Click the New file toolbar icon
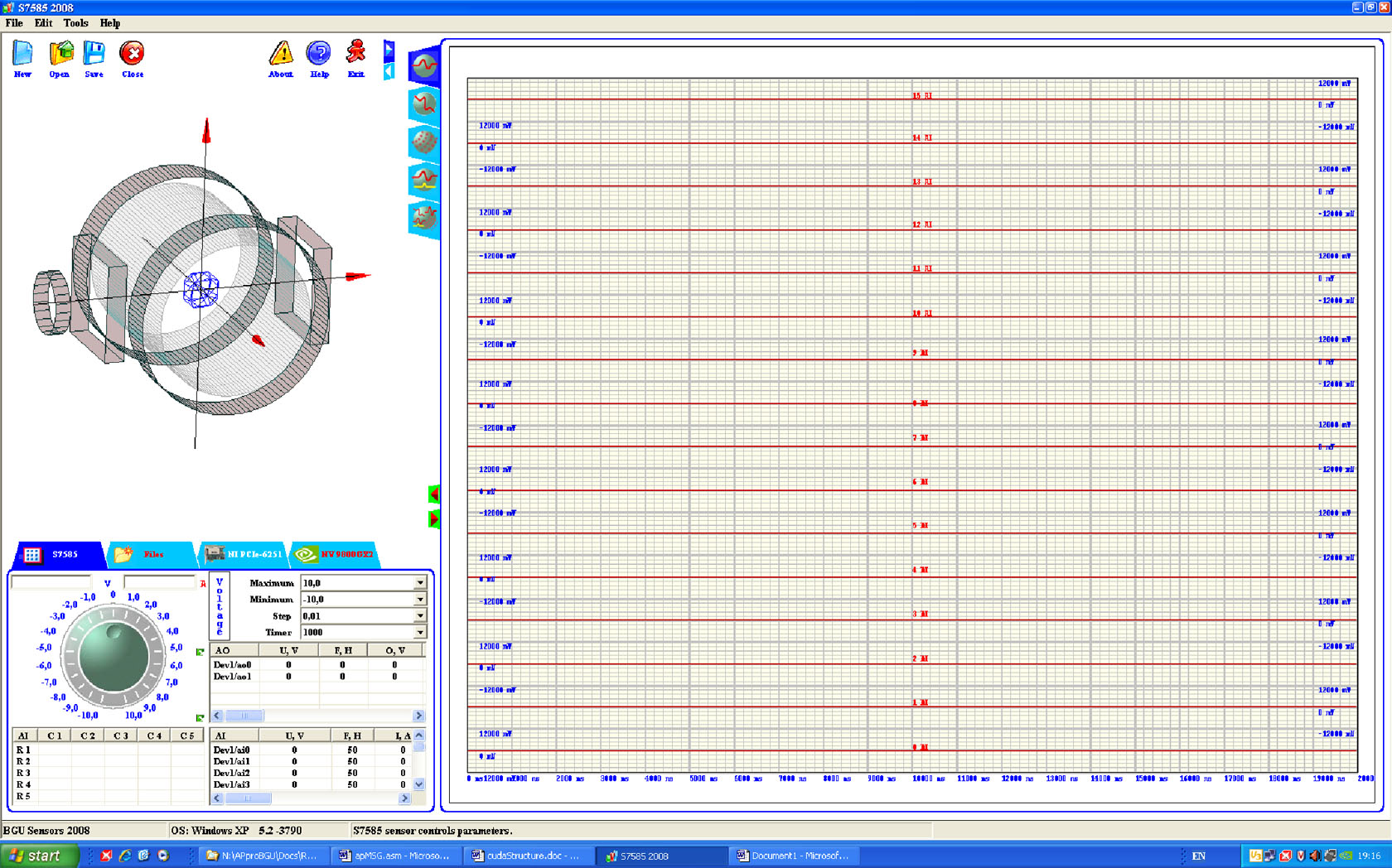The width and height of the screenshot is (1392, 868). point(22,55)
